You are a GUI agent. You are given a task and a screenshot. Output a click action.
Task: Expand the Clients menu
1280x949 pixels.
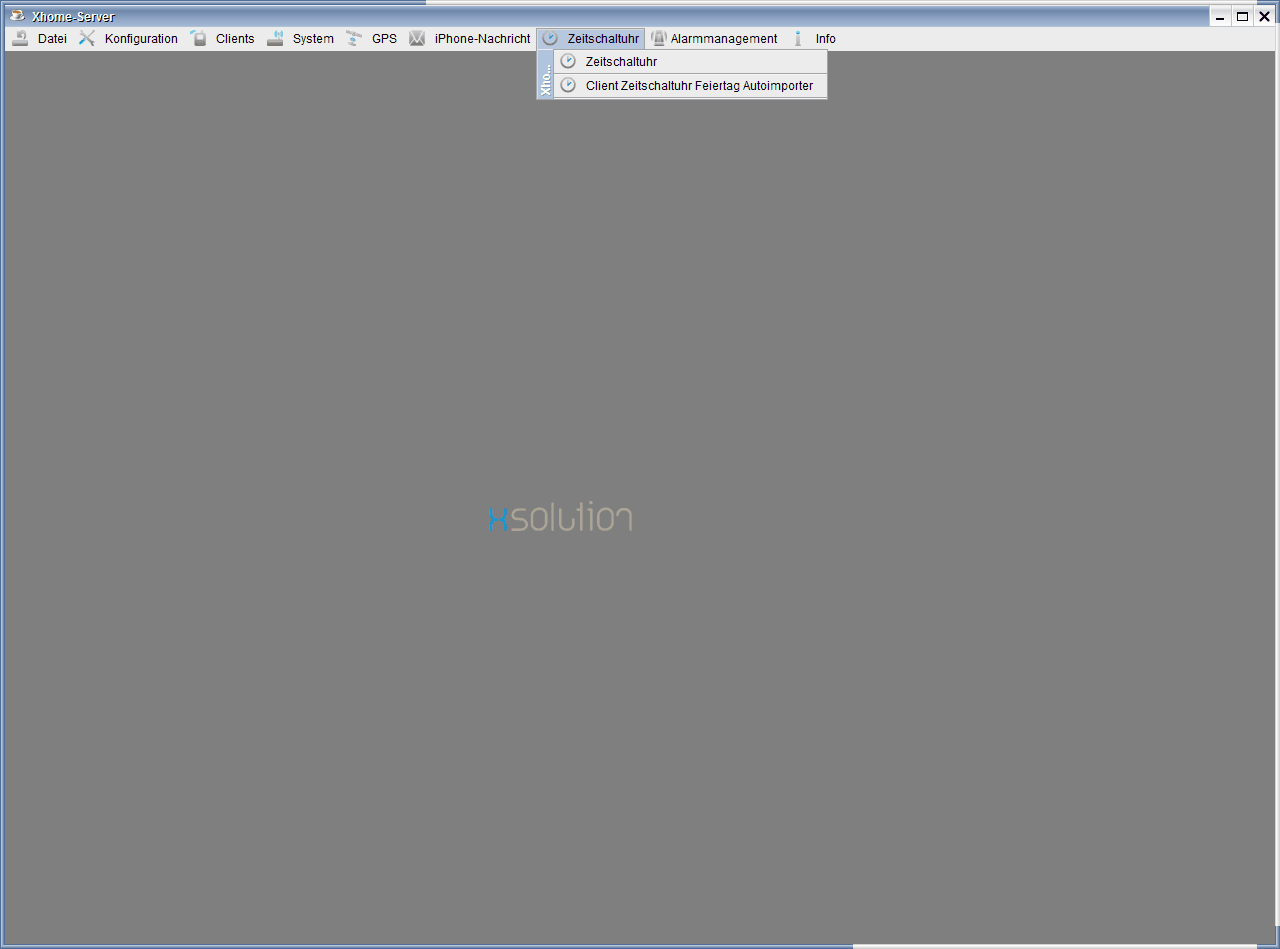(x=235, y=39)
